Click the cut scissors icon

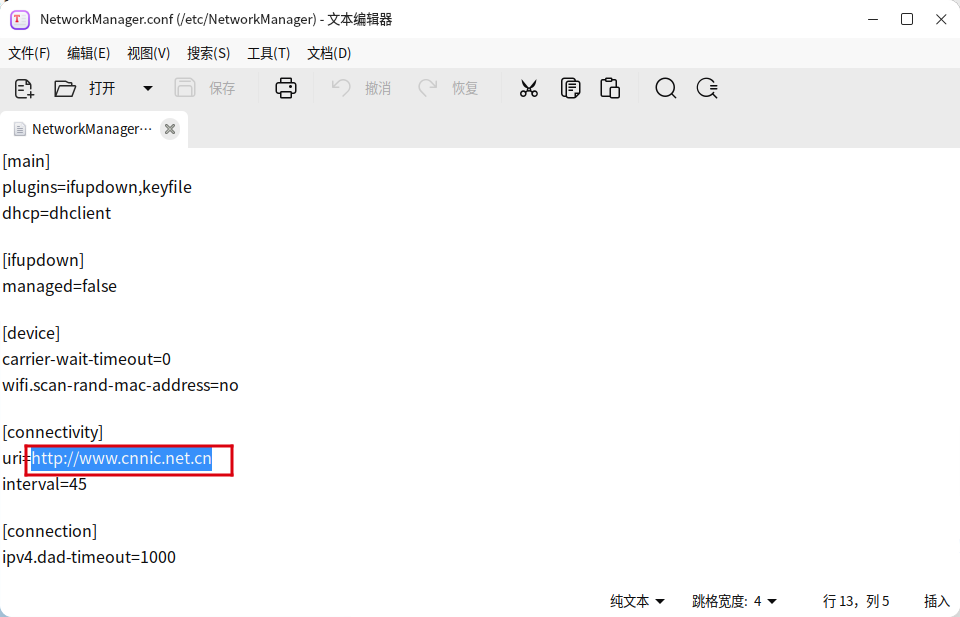[x=529, y=88]
